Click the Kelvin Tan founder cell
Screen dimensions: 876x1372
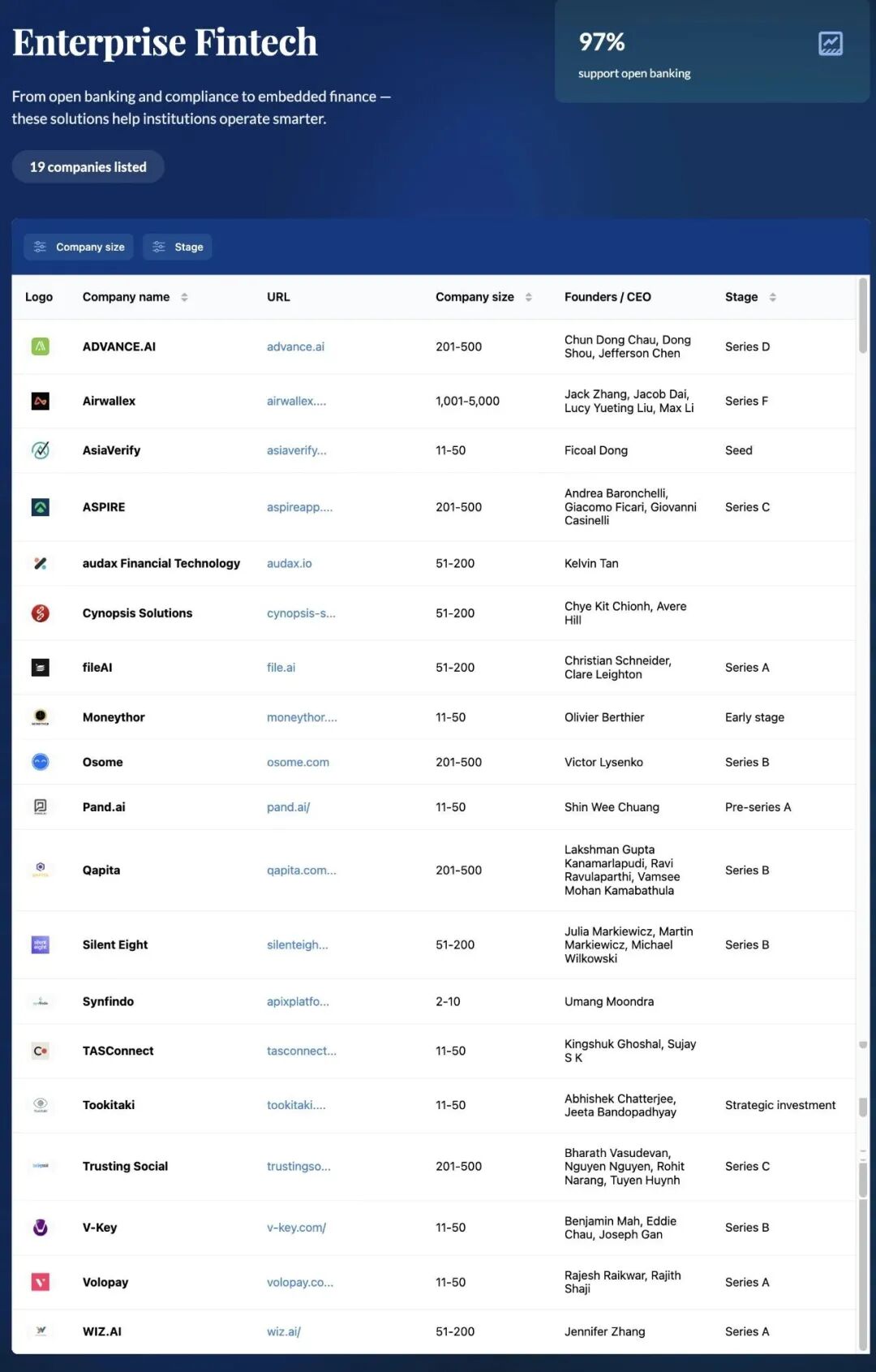591,563
